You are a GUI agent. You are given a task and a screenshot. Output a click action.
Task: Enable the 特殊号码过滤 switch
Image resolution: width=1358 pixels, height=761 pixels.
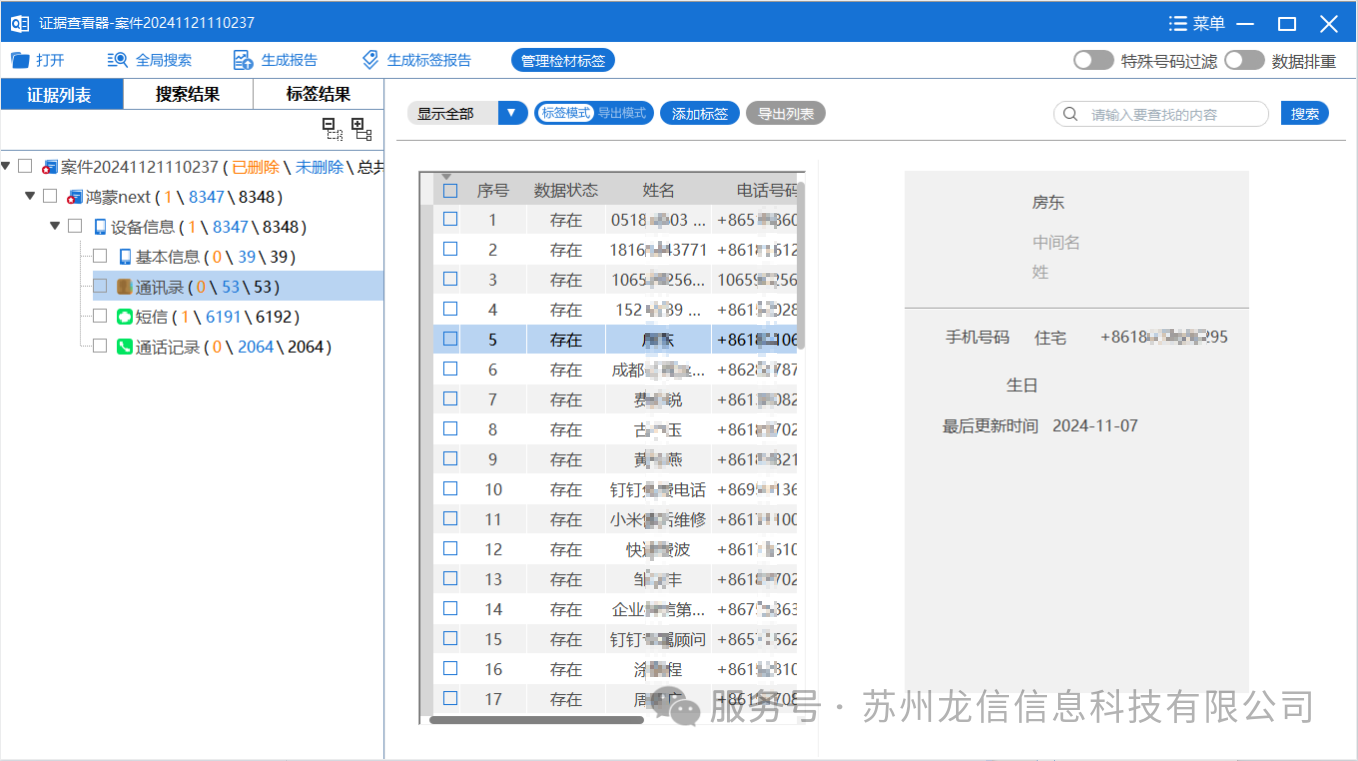(x=1093, y=59)
